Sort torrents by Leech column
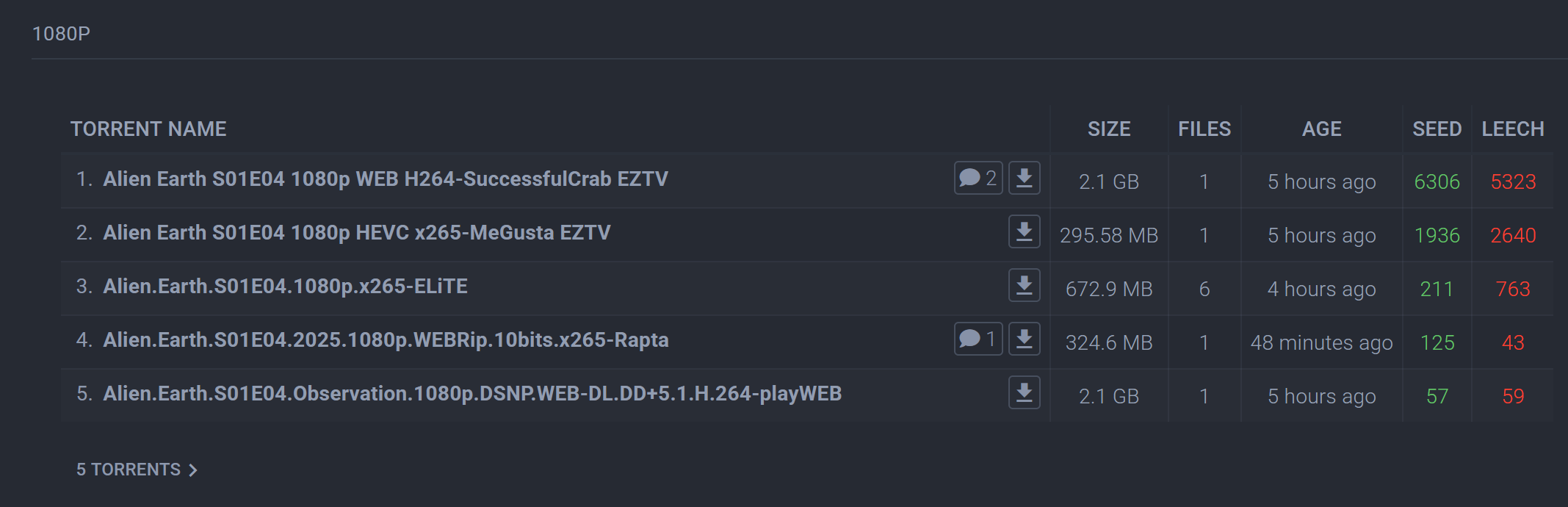 tap(1512, 129)
